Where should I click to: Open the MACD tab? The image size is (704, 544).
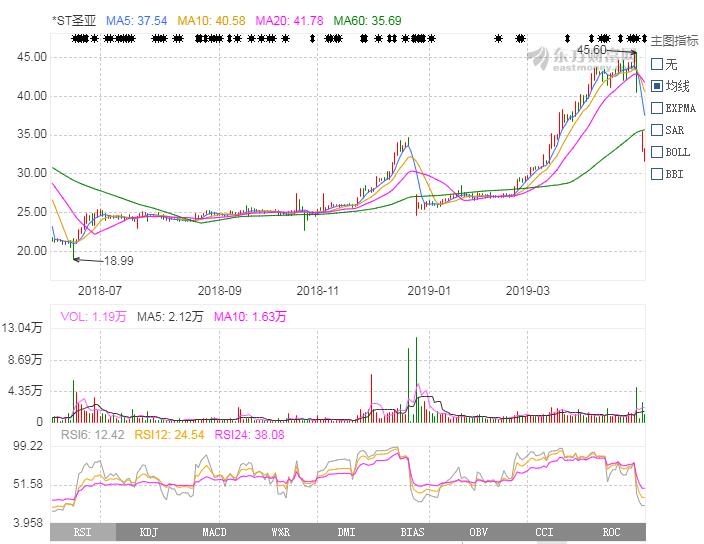[215, 532]
